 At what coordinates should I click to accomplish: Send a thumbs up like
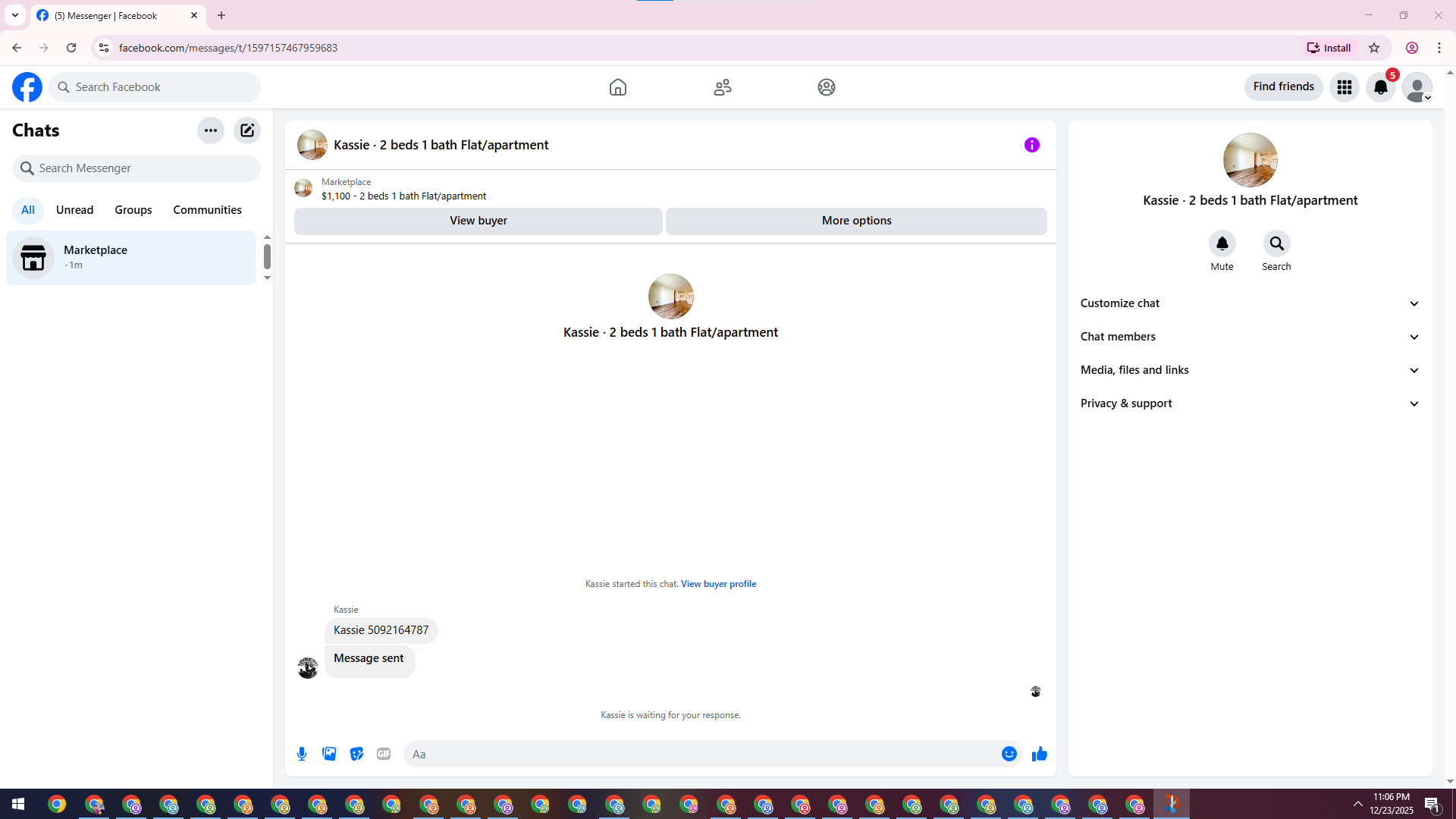click(1039, 754)
